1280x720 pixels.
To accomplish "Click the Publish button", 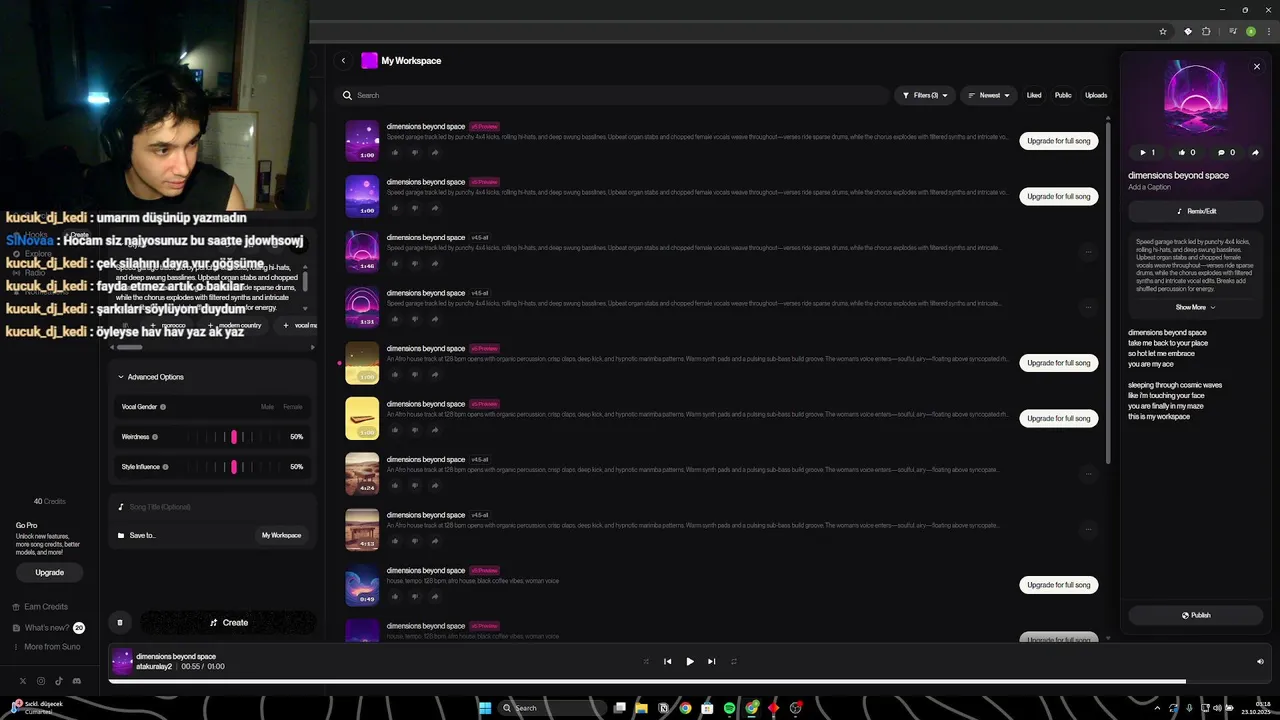I will 1196,615.
